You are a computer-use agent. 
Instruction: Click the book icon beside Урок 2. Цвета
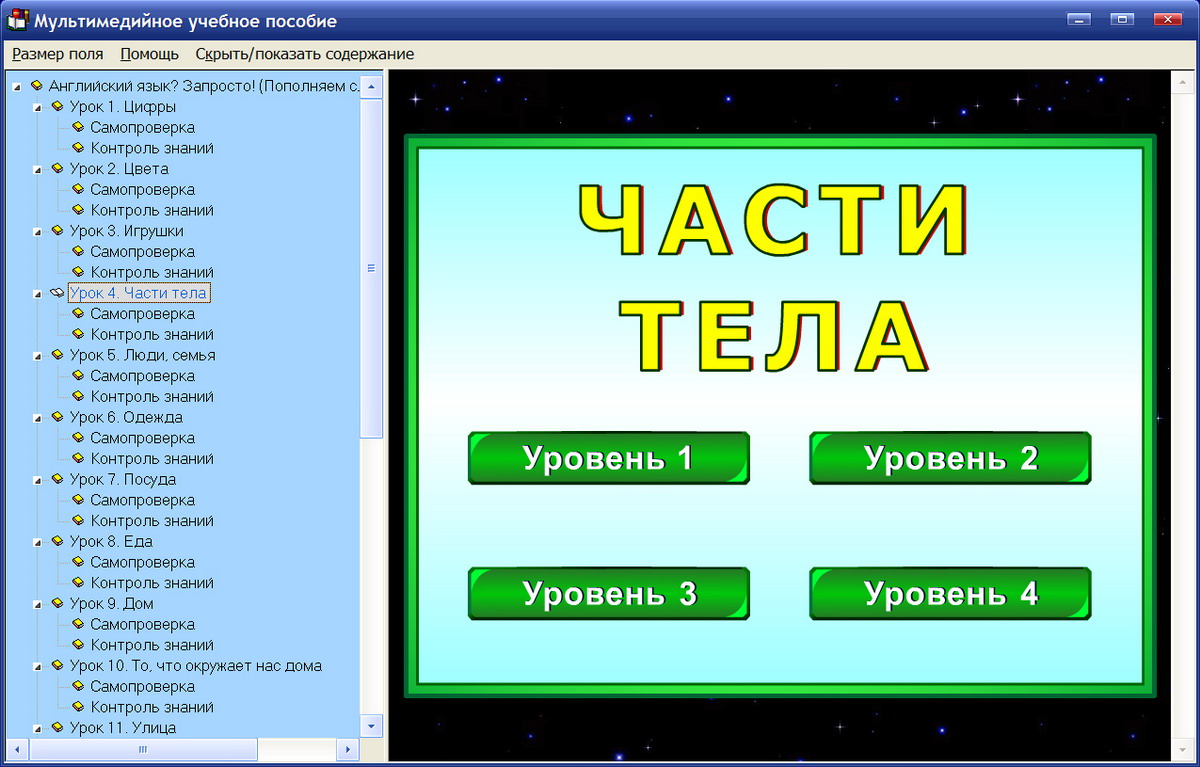tap(57, 168)
